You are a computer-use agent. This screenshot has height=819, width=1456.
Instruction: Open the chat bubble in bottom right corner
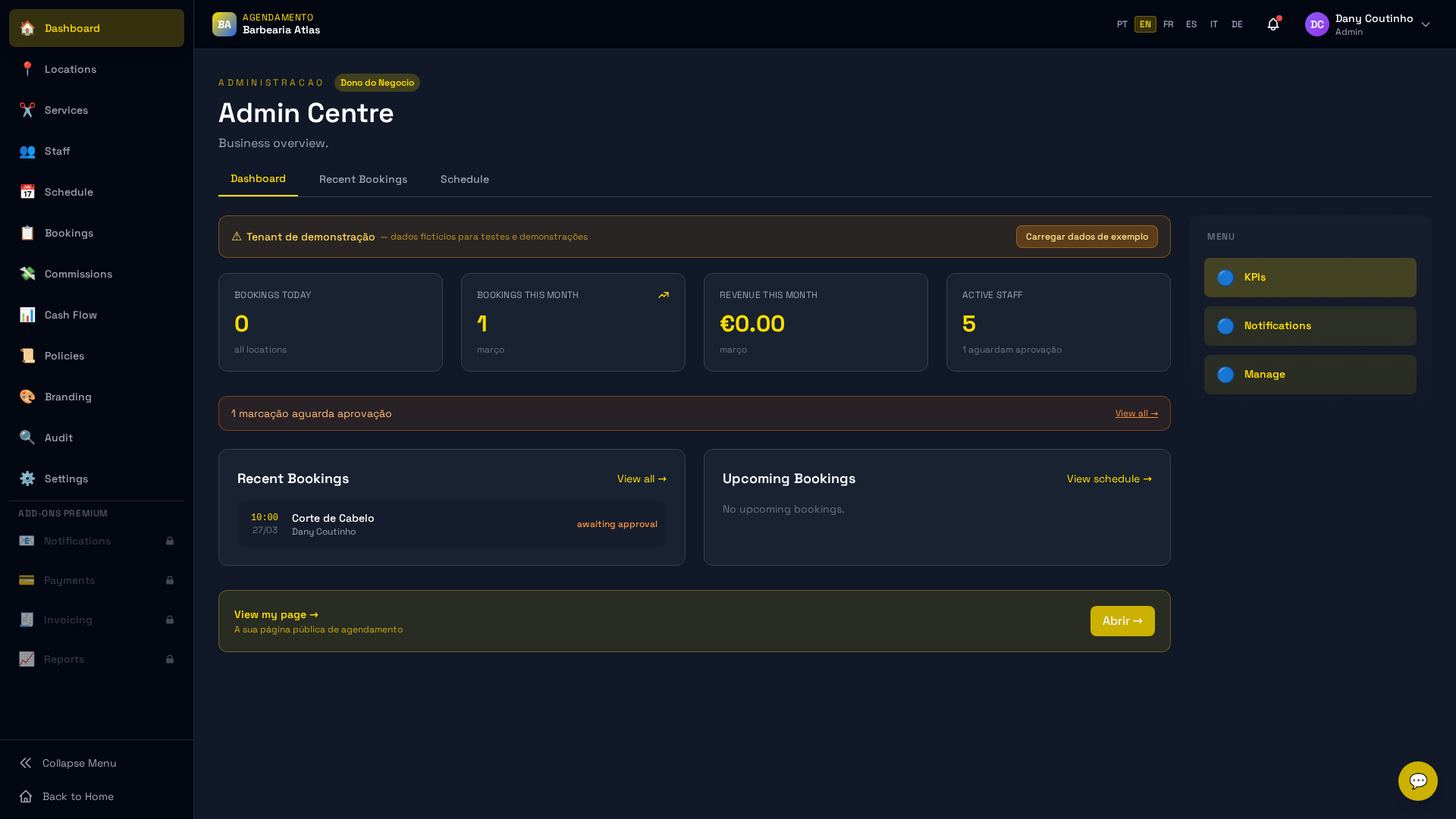(x=1418, y=781)
